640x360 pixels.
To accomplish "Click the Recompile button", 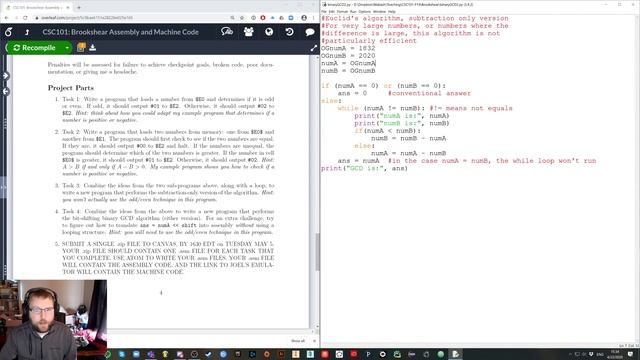I will click(x=34, y=48).
